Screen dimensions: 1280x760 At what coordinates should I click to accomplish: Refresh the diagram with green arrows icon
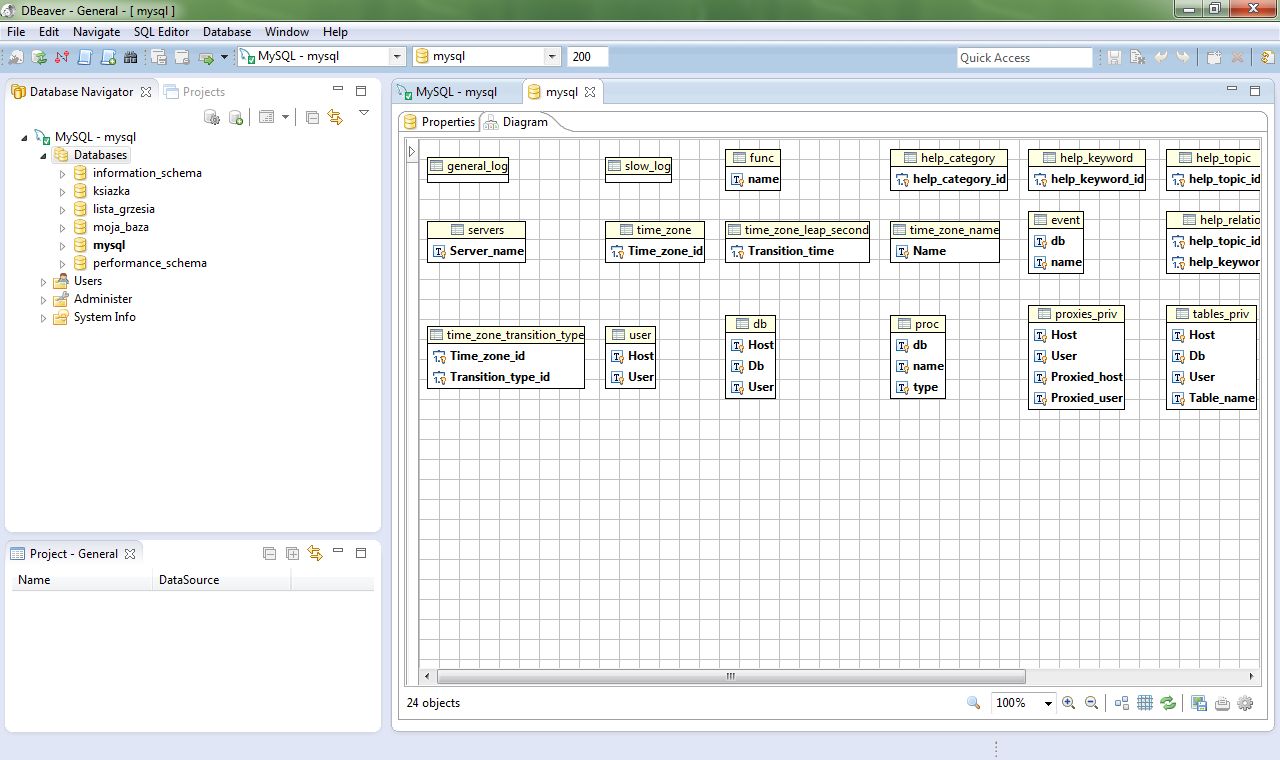[x=1168, y=703]
